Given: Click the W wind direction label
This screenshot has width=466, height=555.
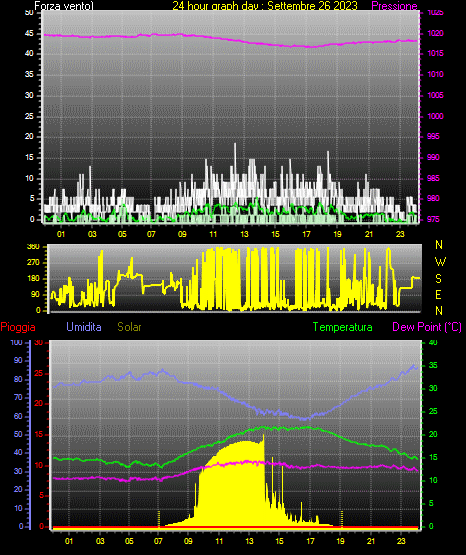Looking at the screenshot, I should coord(440,262).
